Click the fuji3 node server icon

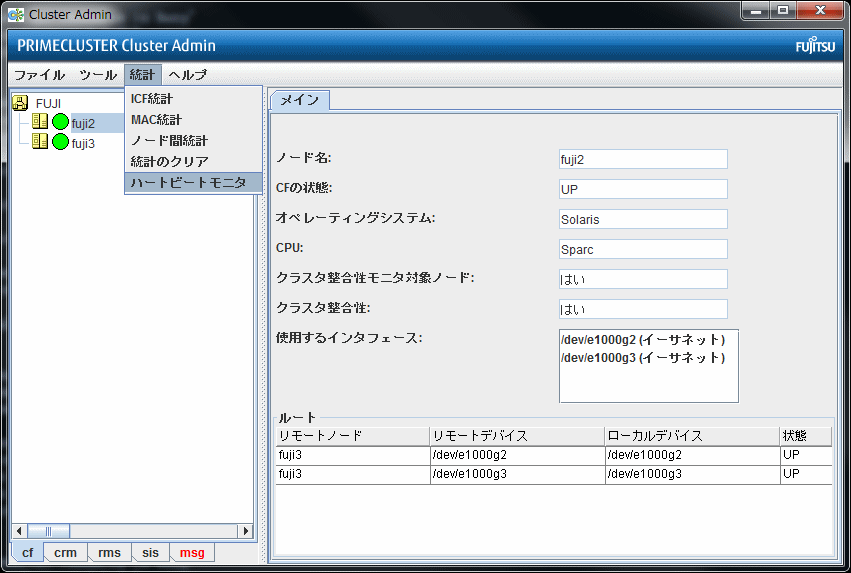point(40,142)
